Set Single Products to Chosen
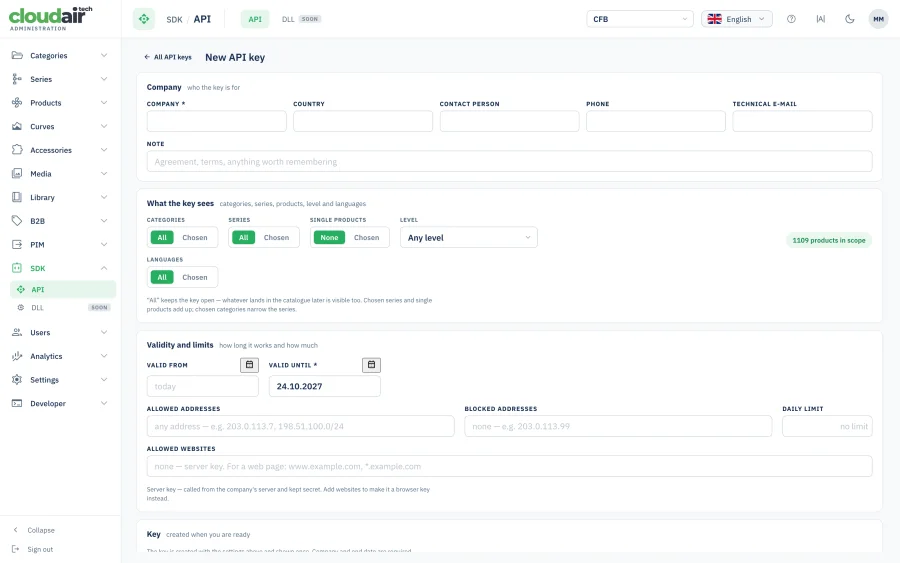Screen dimensions: 900x563 click(366, 238)
